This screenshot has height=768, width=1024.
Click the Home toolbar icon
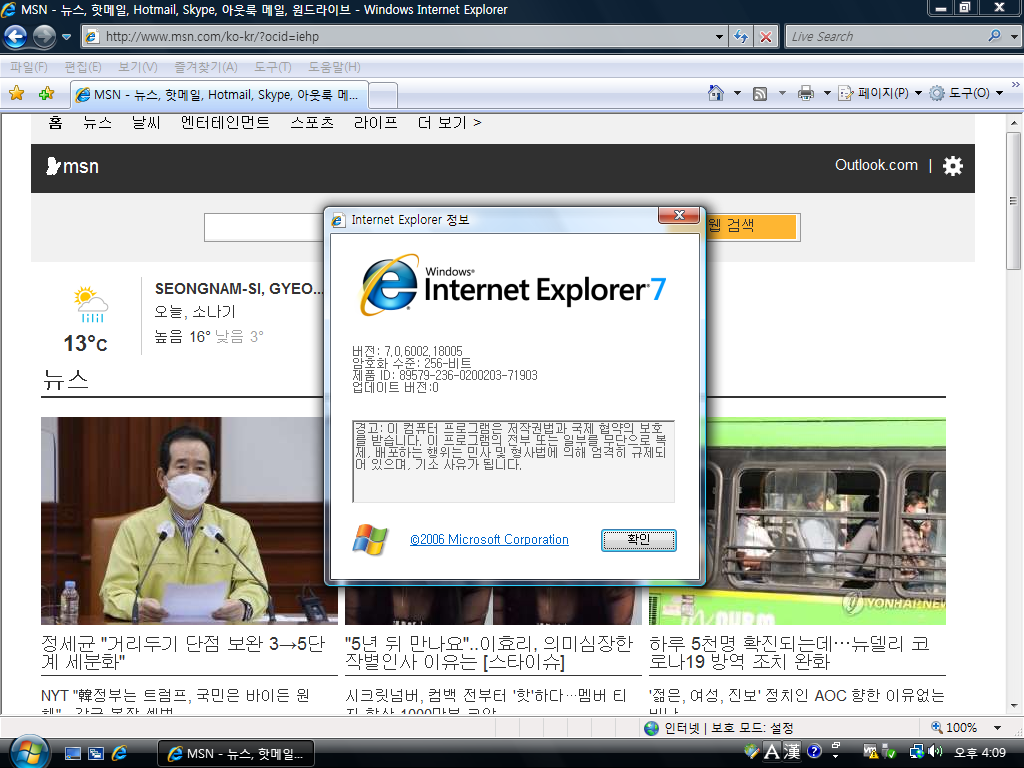716,93
